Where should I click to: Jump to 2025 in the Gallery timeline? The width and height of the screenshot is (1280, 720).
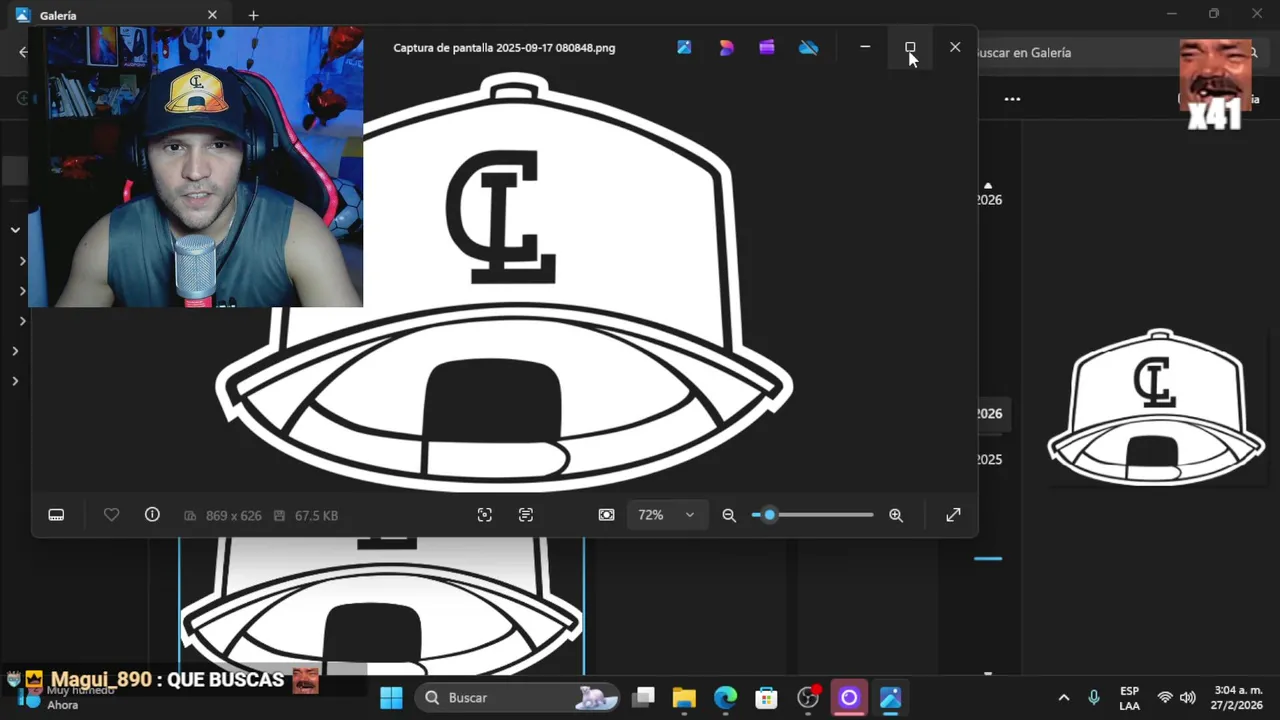pos(989,460)
